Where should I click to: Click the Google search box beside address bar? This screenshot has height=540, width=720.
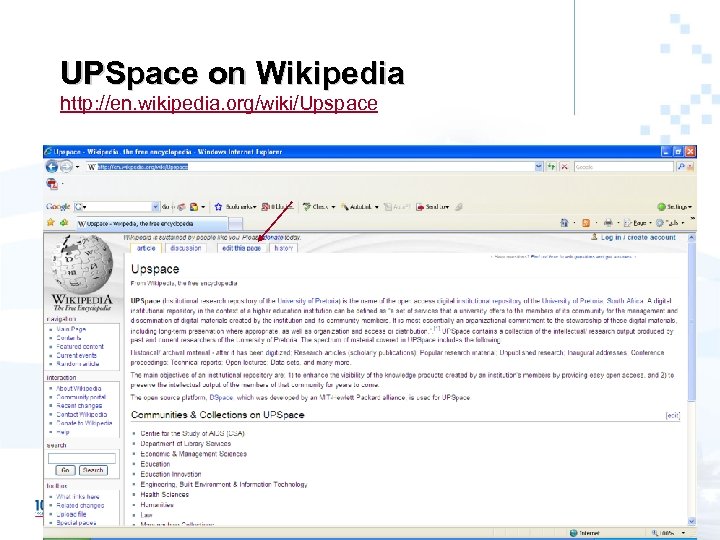coord(624,167)
